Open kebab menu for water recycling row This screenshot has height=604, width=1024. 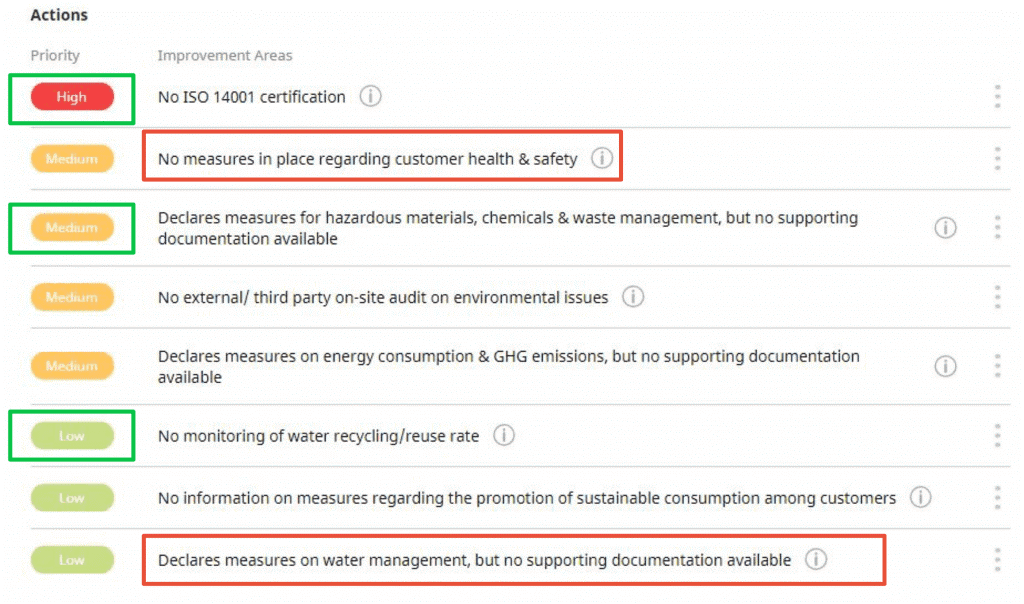[x=997, y=436]
